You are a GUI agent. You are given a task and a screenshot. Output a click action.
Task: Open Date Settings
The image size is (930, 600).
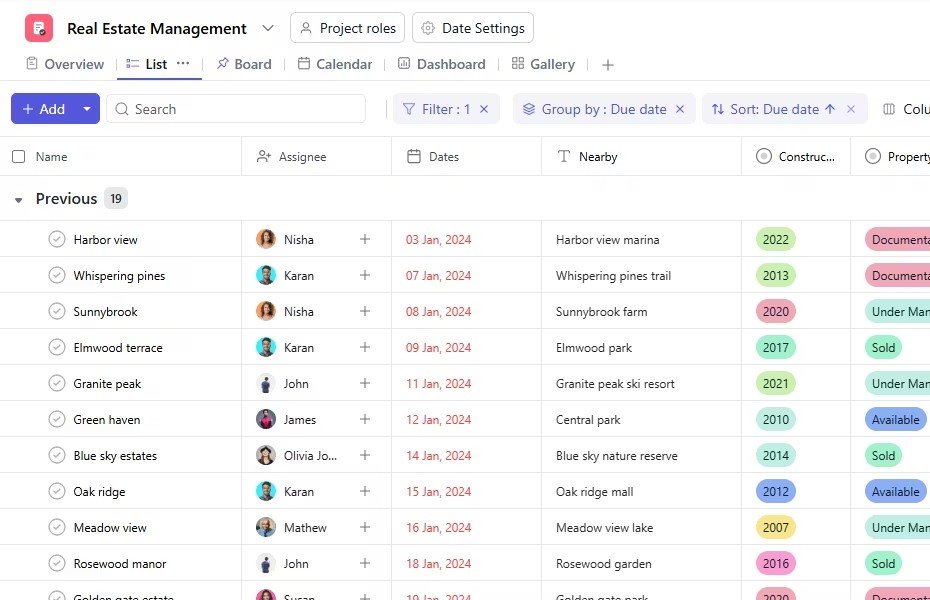[472, 28]
